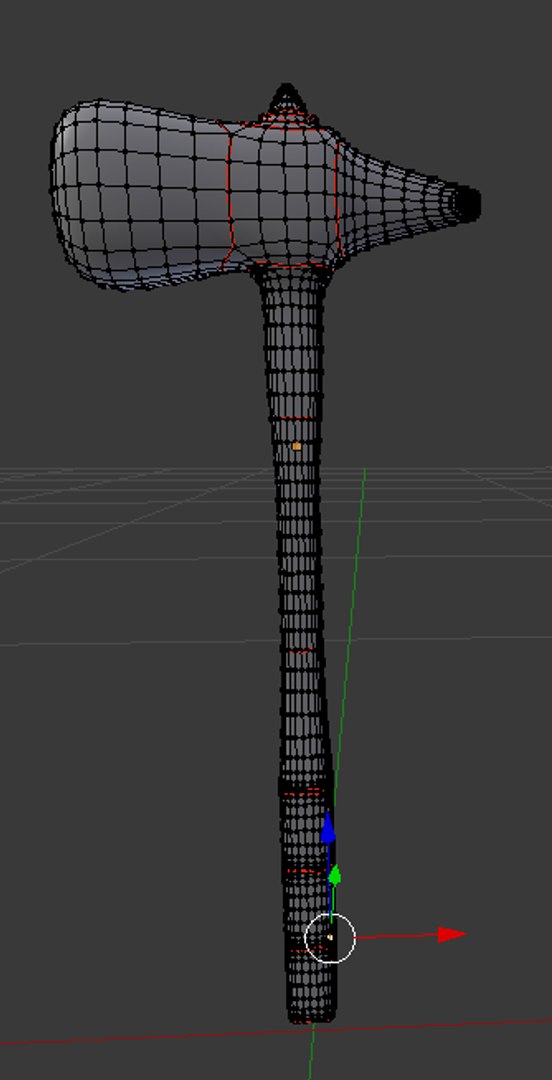
Task: Click the red X-axis manipulator arrow
Action: click(452, 935)
